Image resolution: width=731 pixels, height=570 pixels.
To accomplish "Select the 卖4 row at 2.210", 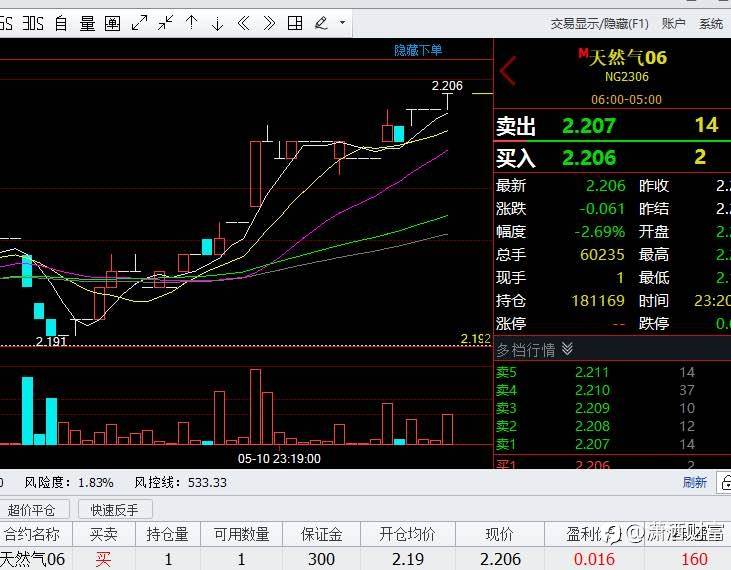I will click(612, 390).
